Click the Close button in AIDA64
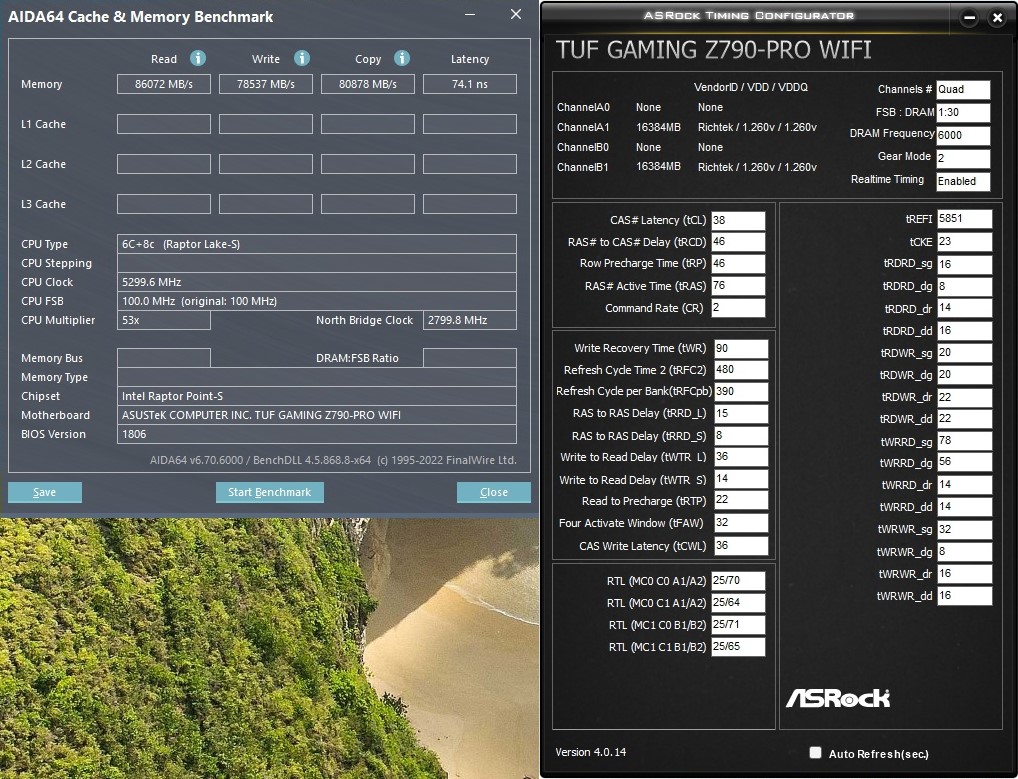 point(493,492)
